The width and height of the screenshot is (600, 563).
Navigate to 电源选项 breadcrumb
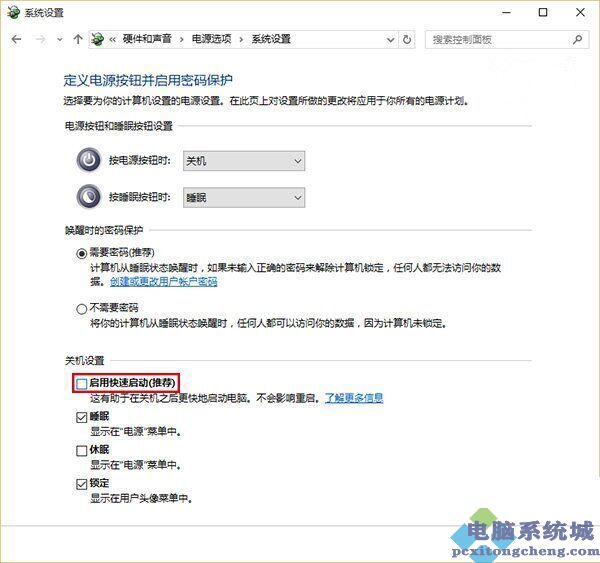[x=211, y=39]
